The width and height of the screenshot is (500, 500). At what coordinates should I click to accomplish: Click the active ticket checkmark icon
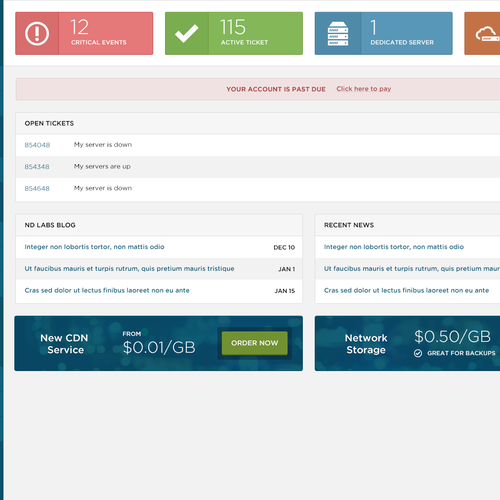(187, 33)
